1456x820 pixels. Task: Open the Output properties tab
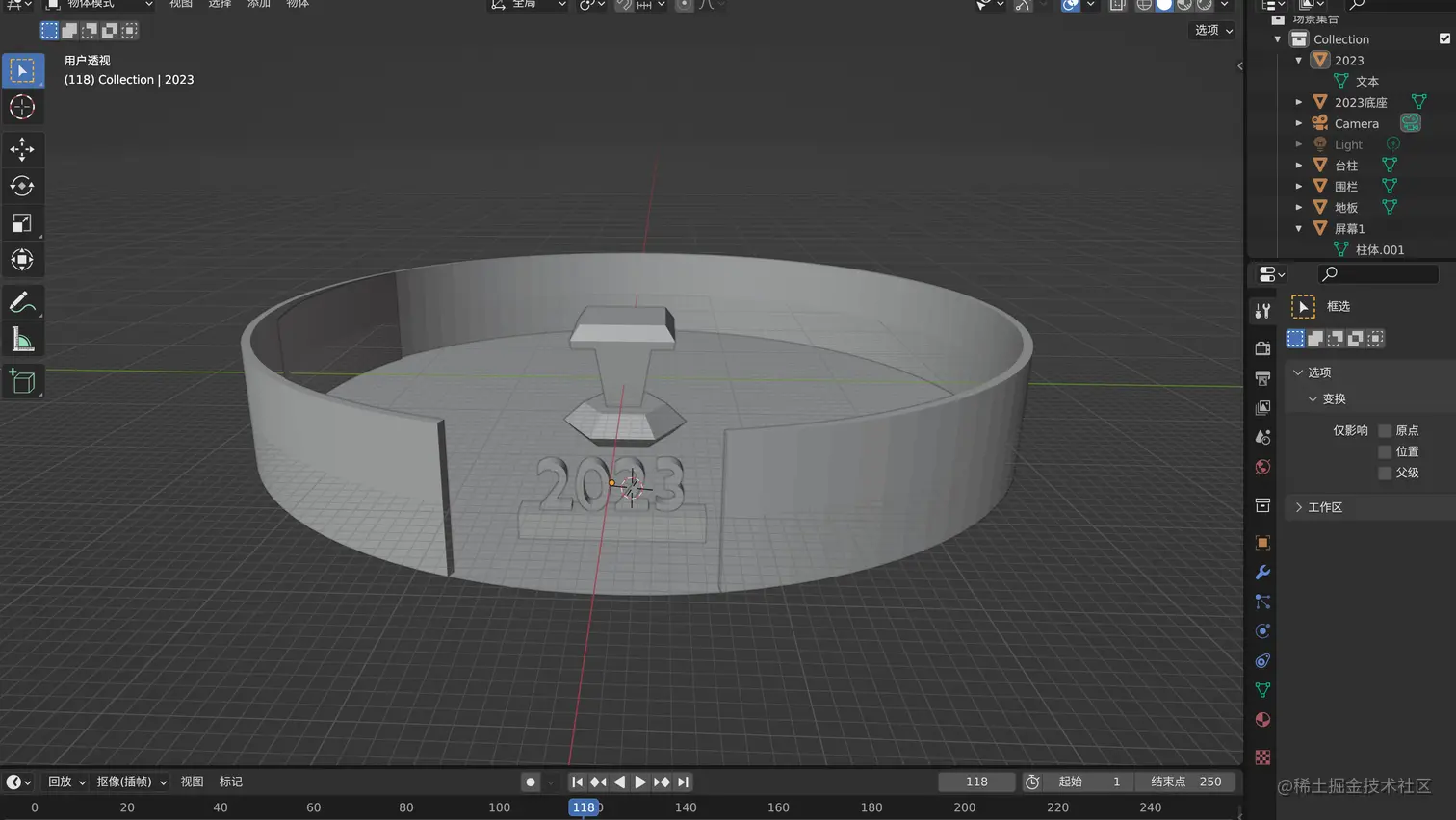[1262, 378]
